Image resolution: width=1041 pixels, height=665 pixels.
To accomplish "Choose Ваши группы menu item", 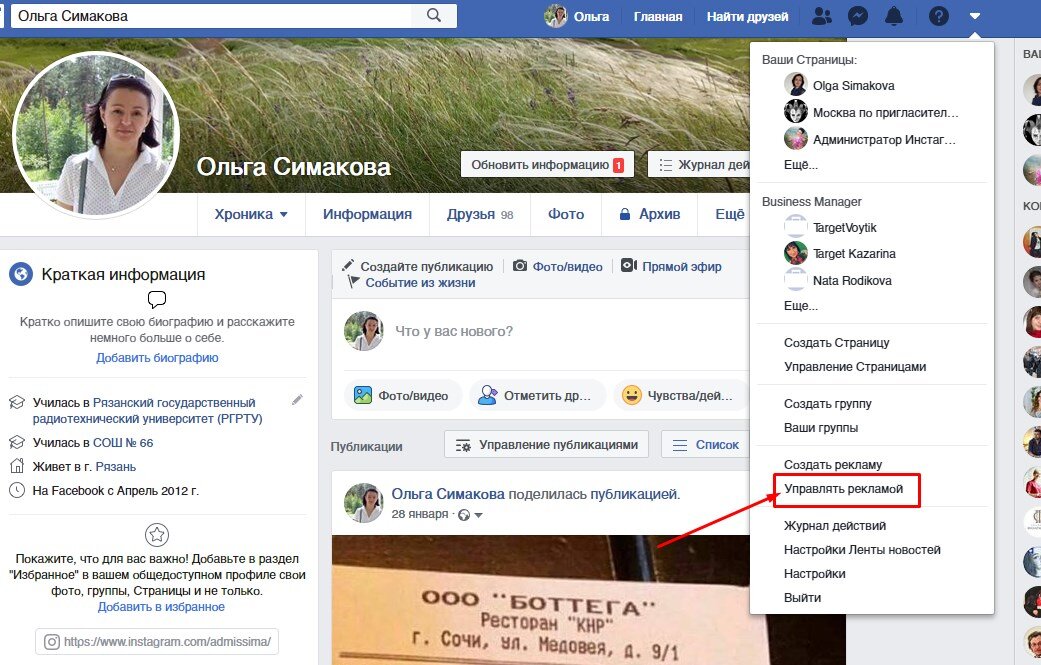I will pyautogui.click(x=821, y=427).
